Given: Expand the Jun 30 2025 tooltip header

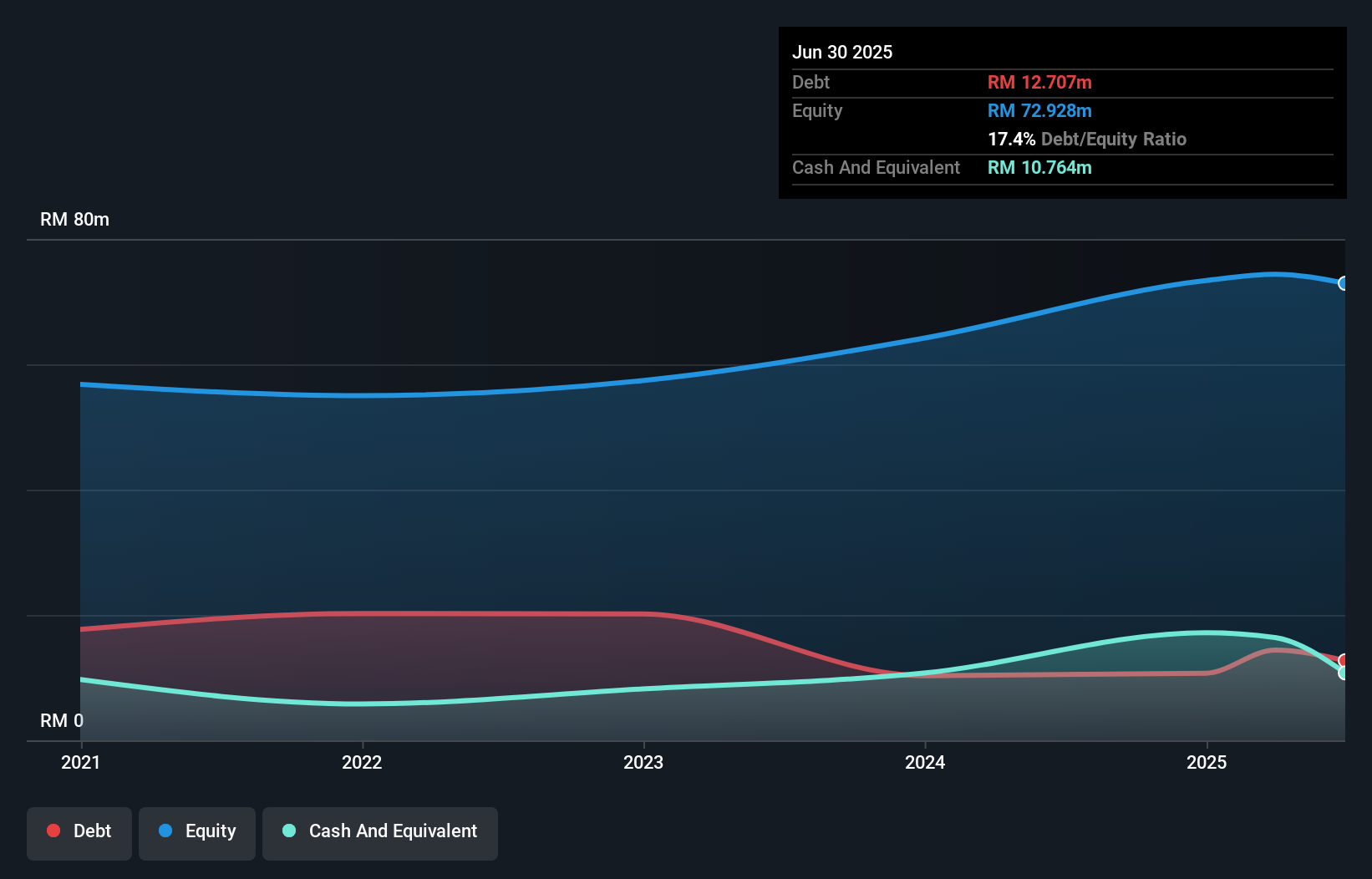Looking at the screenshot, I should (842, 52).
